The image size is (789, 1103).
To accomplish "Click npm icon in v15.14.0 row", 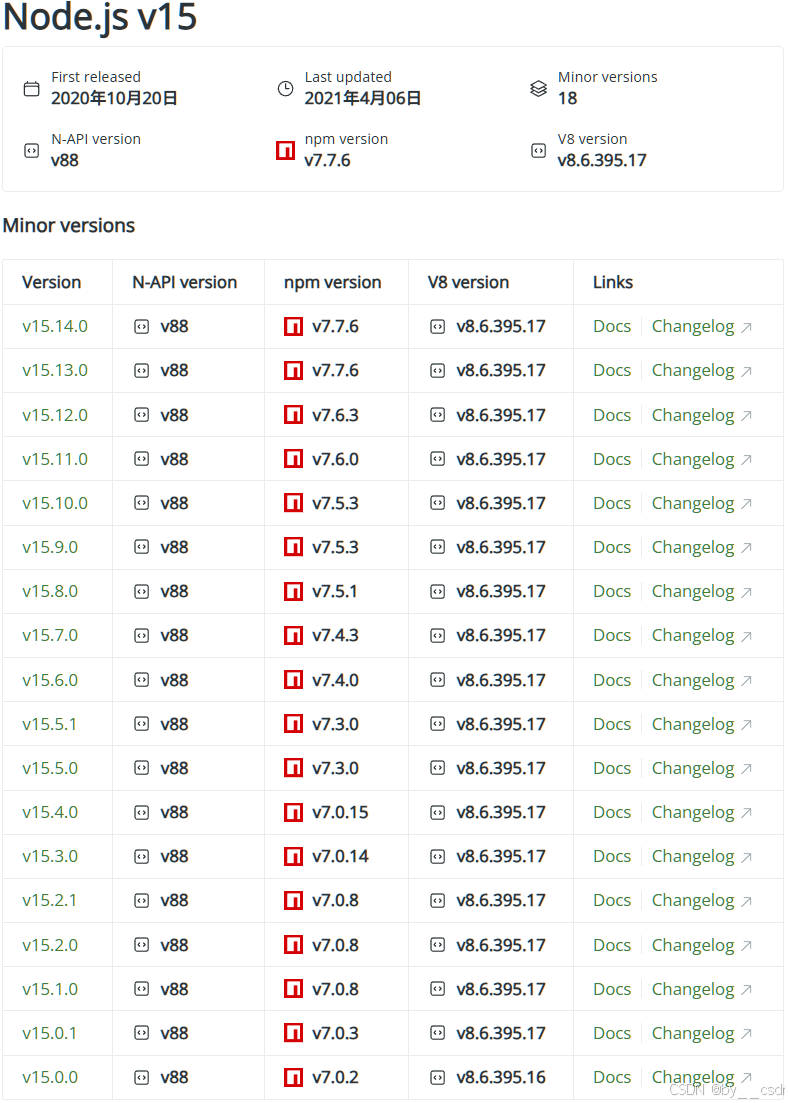I will 293,326.
